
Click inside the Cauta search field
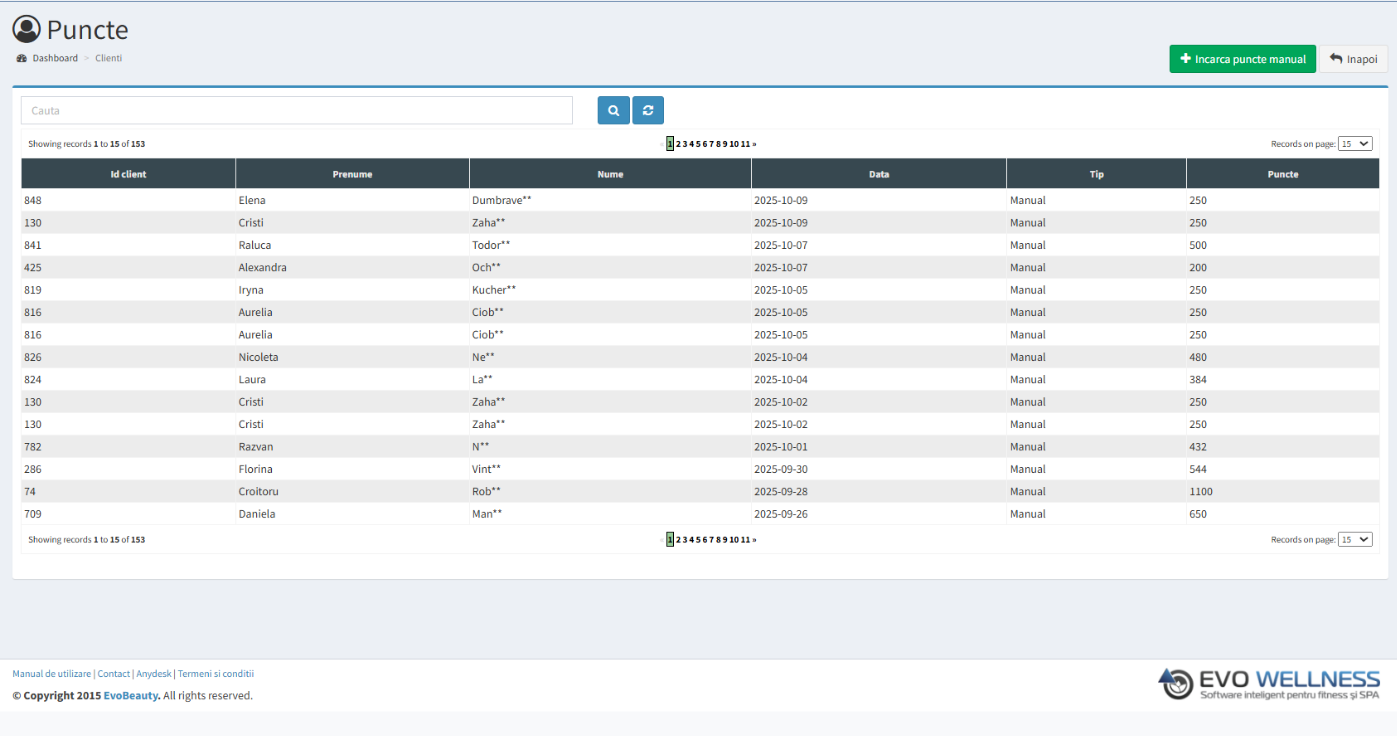(296, 110)
